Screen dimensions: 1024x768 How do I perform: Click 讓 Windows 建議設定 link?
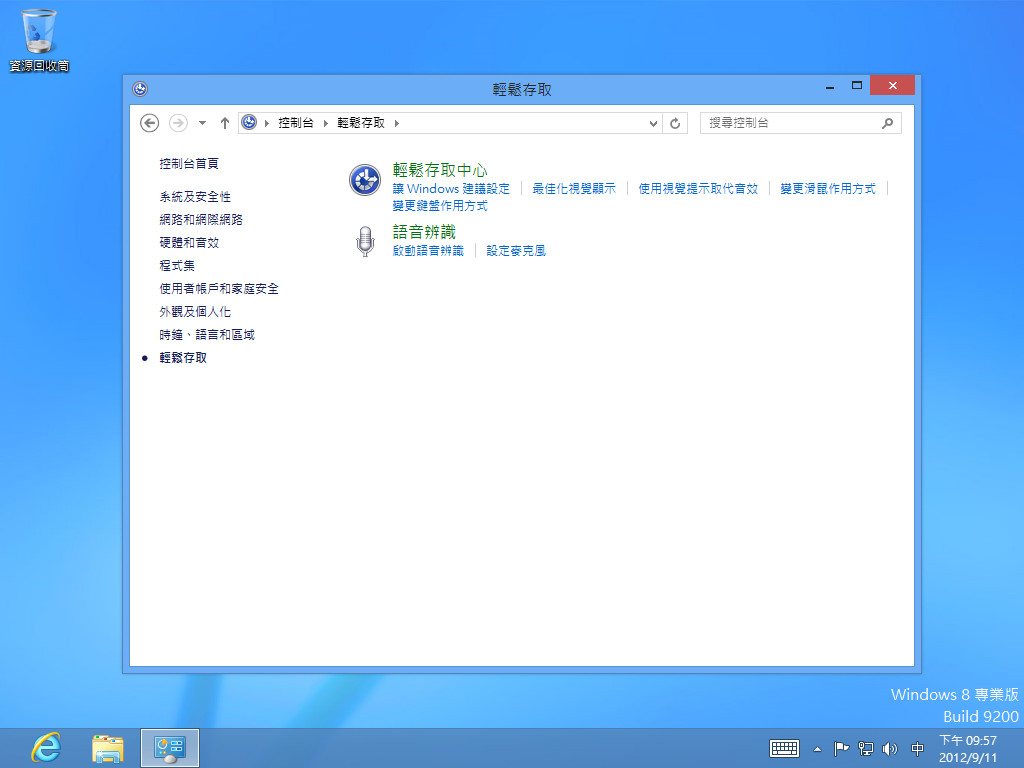pos(451,189)
